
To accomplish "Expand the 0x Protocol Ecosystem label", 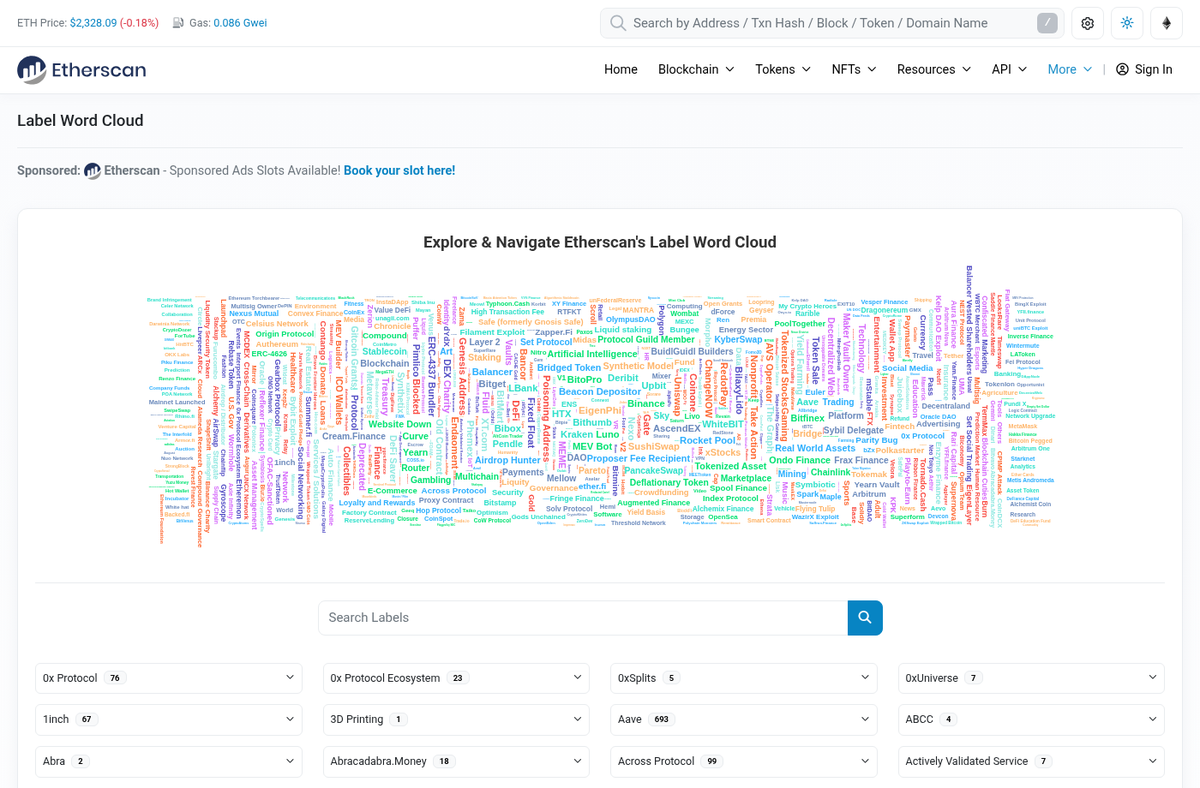I will tap(456, 678).
